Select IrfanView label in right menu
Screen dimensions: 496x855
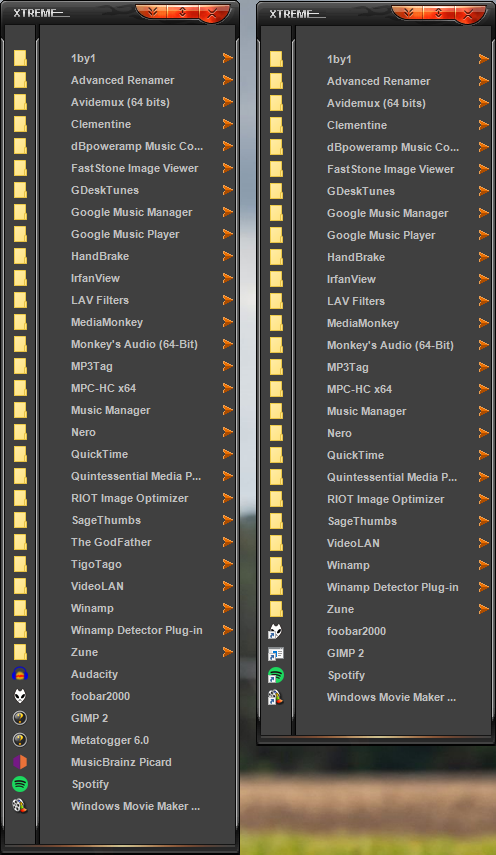pyautogui.click(x=351, y=279)
